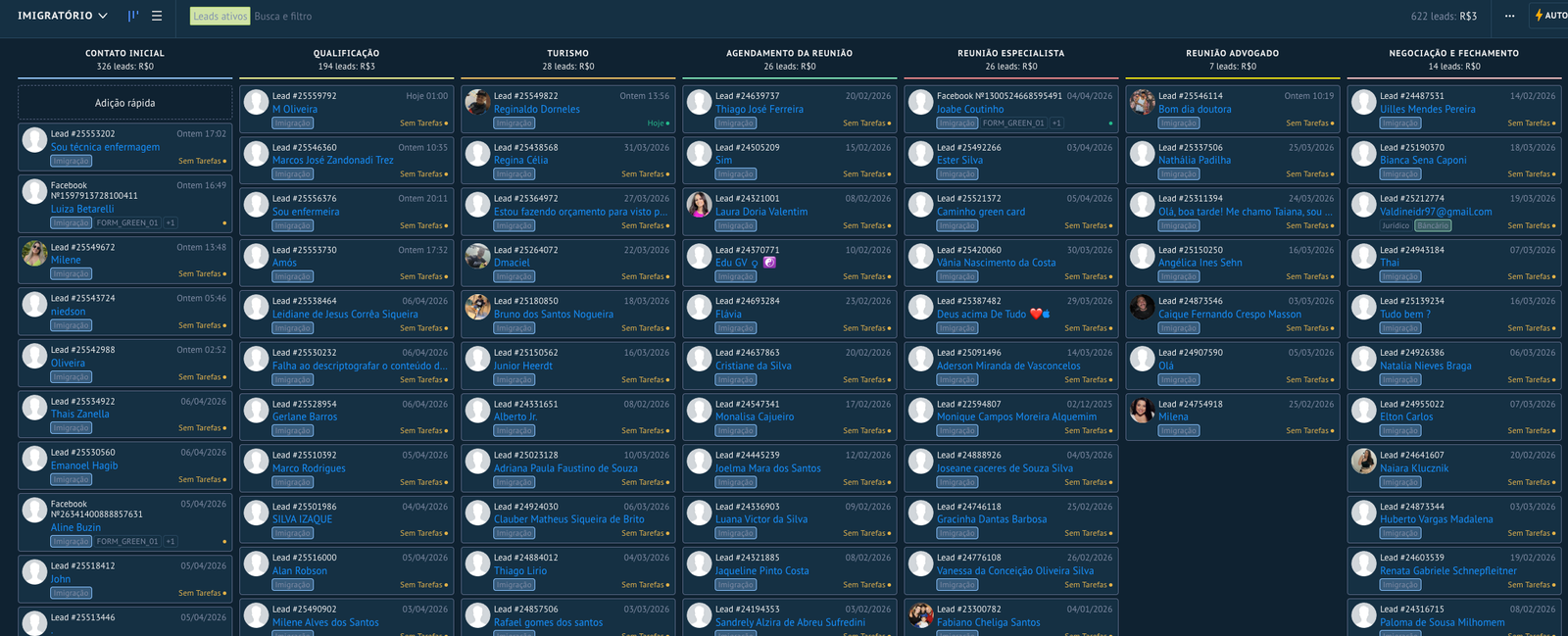
Task: Click Bruno dos Santos Nogueira avatar photo
Action: (x=477, y=307)
